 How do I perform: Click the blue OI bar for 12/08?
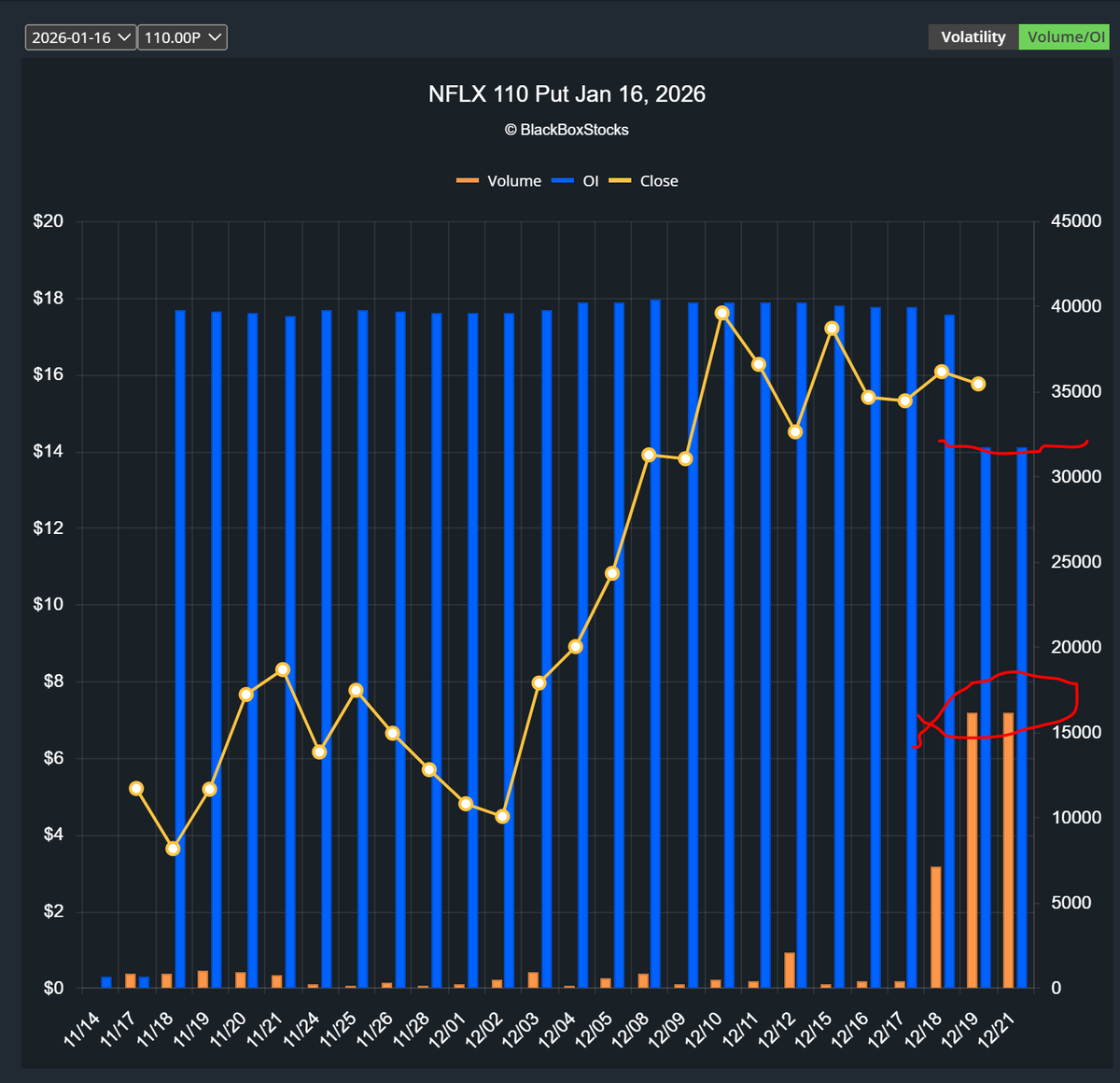click(x=655, y=644)
